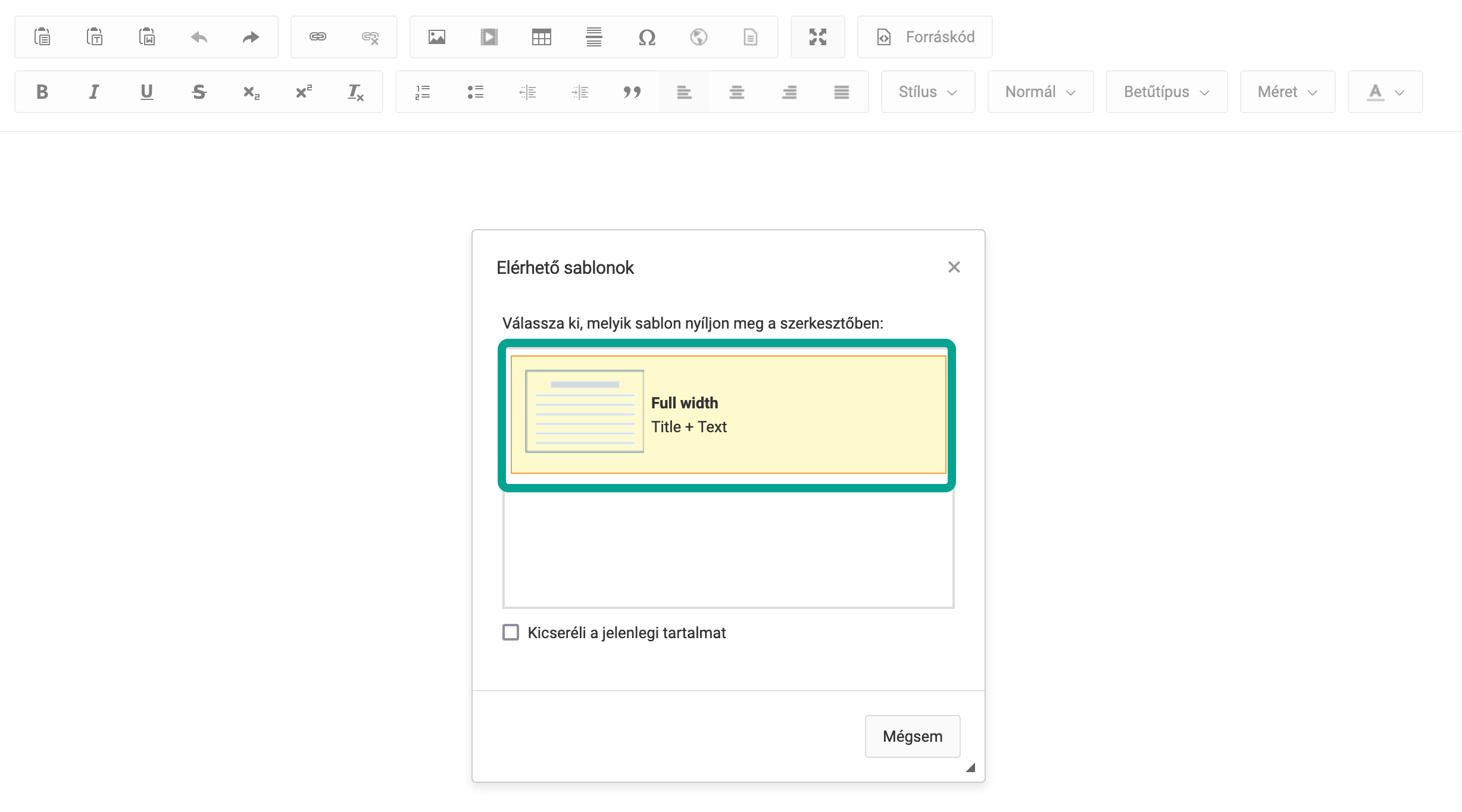Remove formatting from selection

[356, 92]
